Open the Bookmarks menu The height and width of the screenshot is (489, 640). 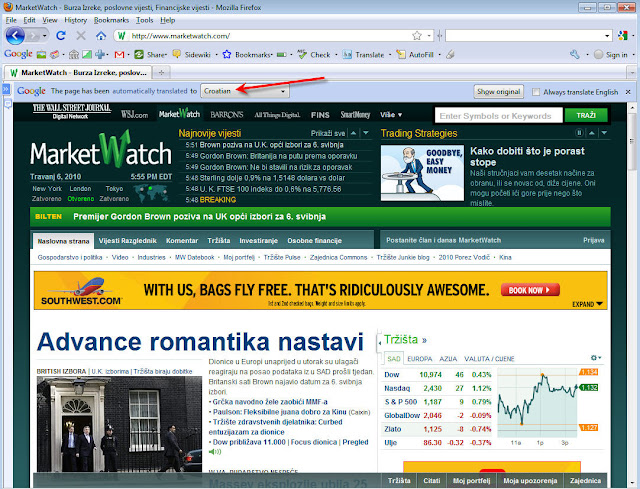coord(111,20)
